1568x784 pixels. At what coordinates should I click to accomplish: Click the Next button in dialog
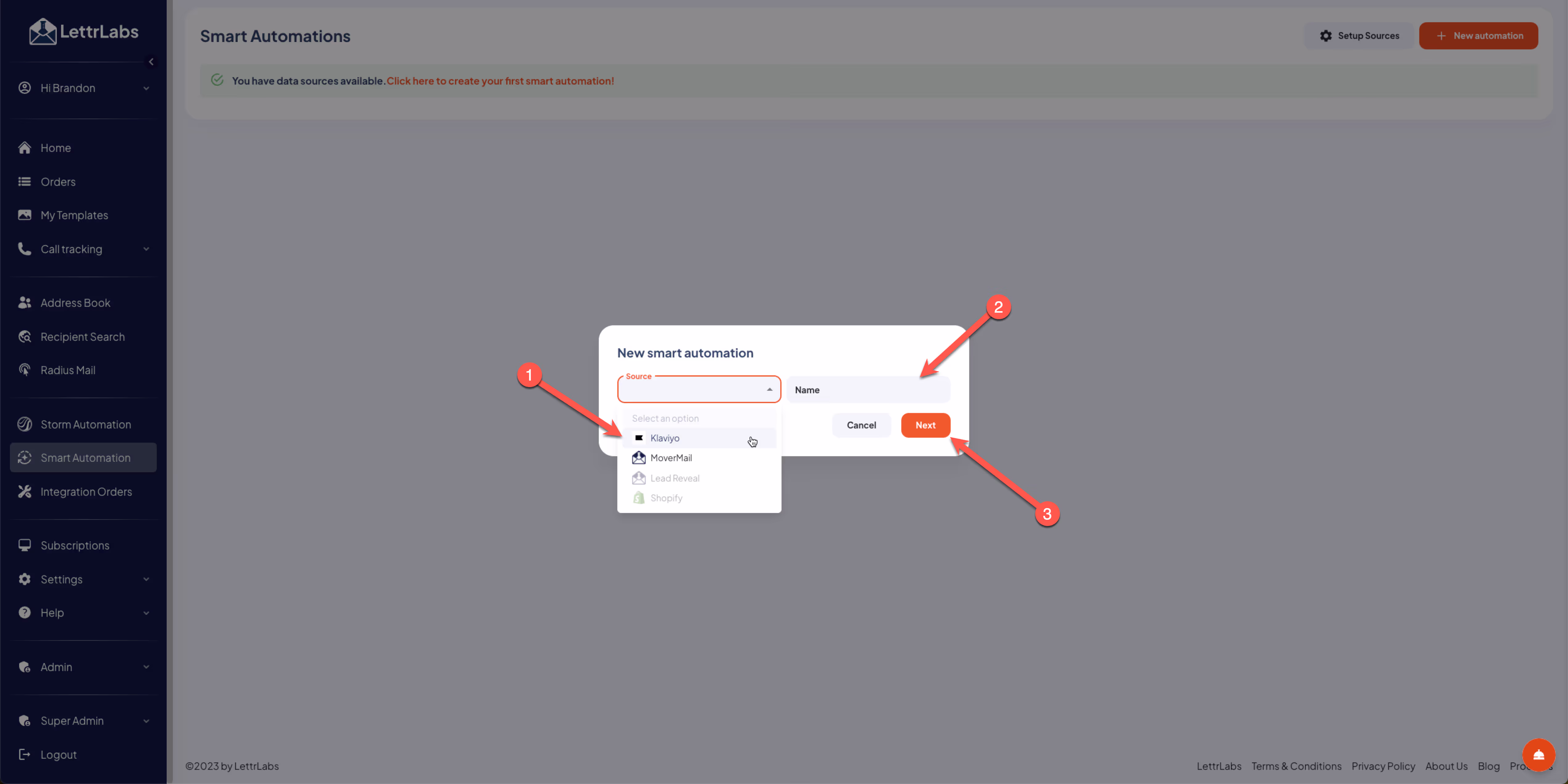tap(925, 425)
